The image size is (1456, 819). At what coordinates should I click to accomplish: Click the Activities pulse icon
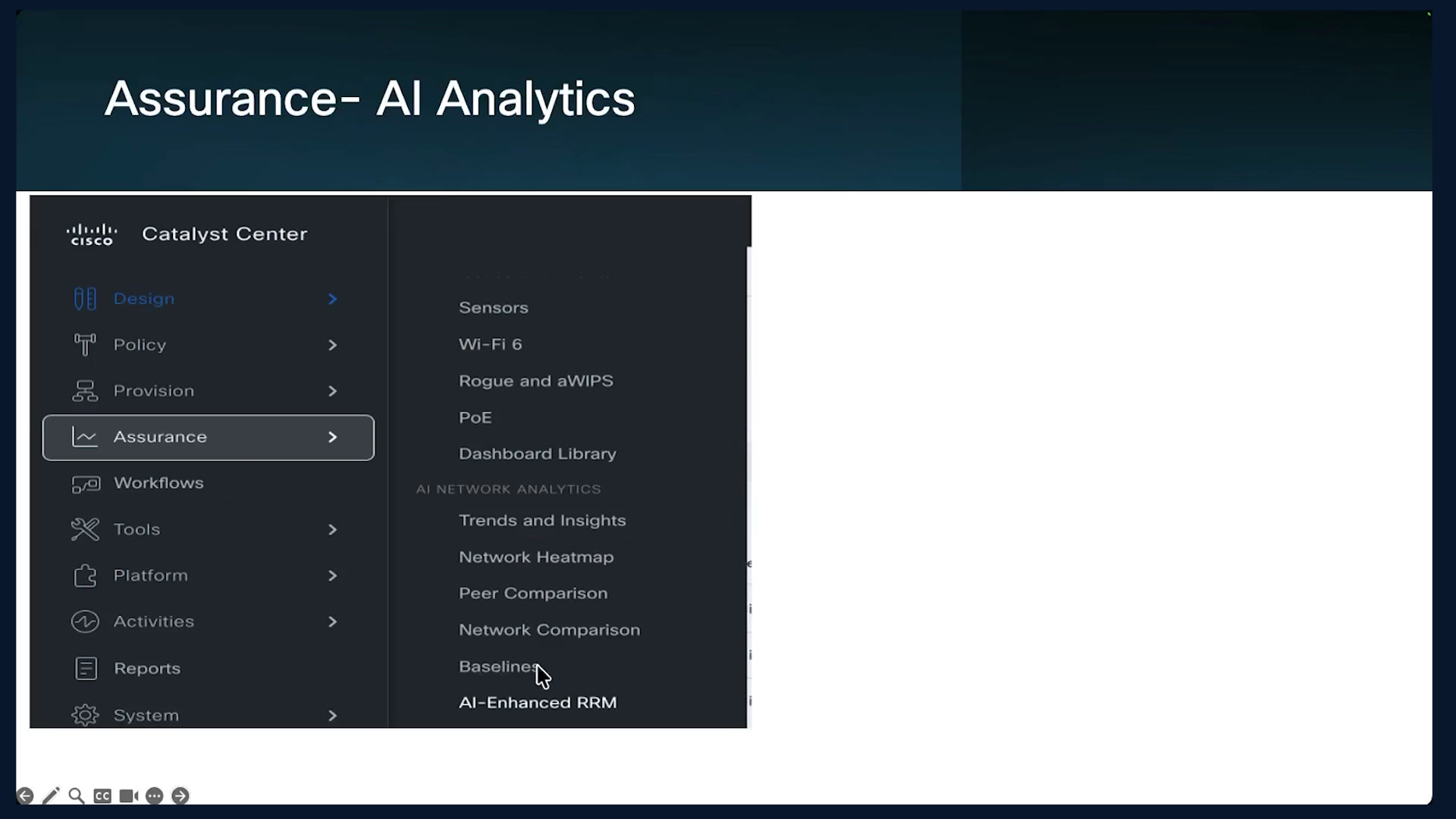pos(85,622)
